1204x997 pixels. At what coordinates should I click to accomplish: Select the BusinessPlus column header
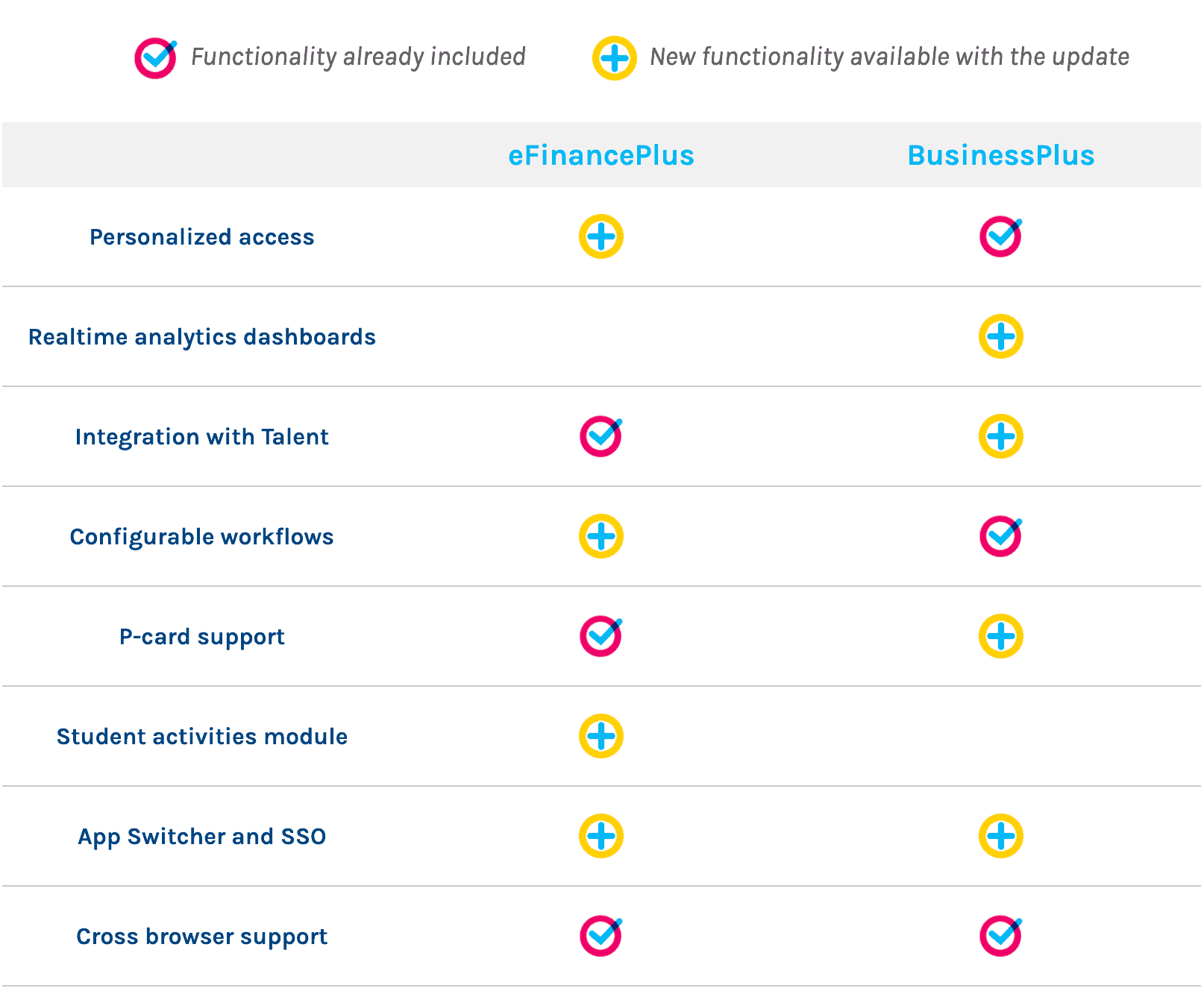point(1000,156)
